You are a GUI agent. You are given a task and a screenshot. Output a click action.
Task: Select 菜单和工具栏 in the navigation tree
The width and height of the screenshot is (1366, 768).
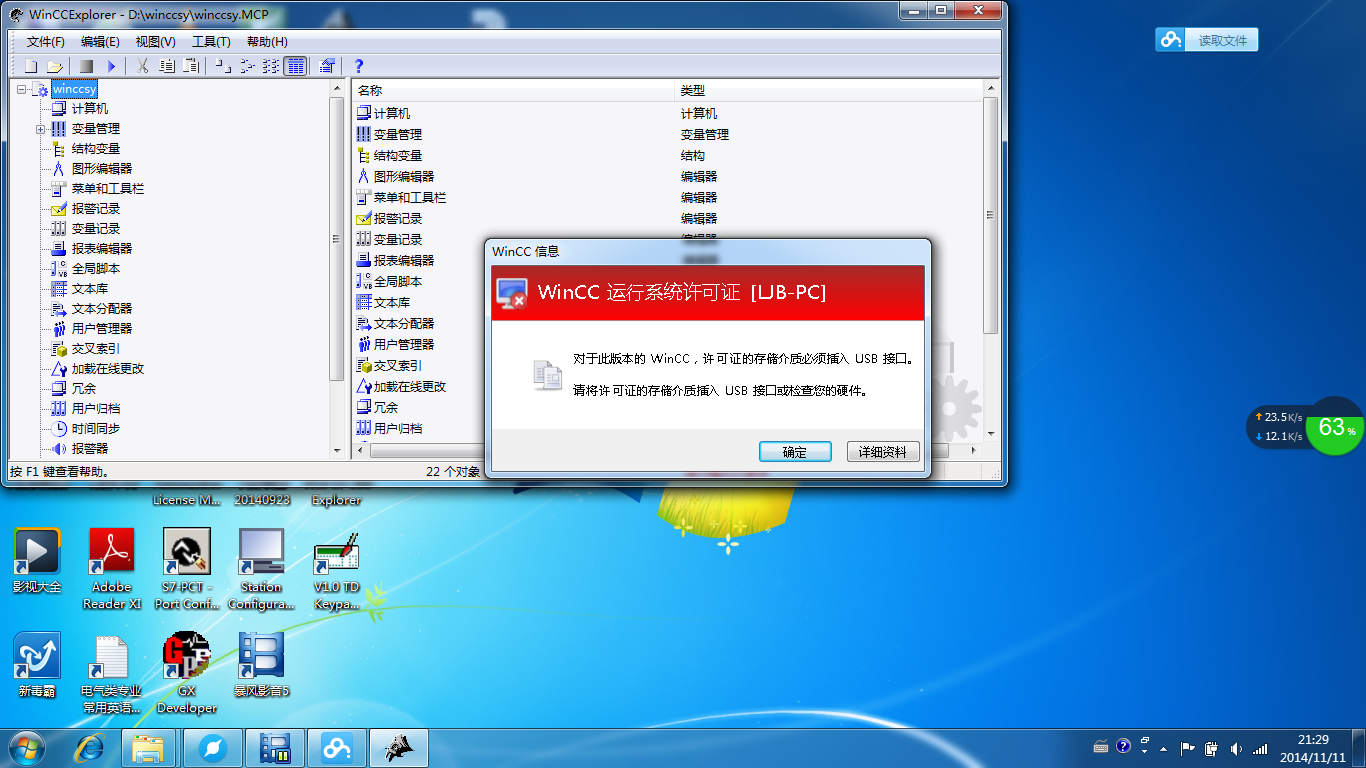point(108,189)
